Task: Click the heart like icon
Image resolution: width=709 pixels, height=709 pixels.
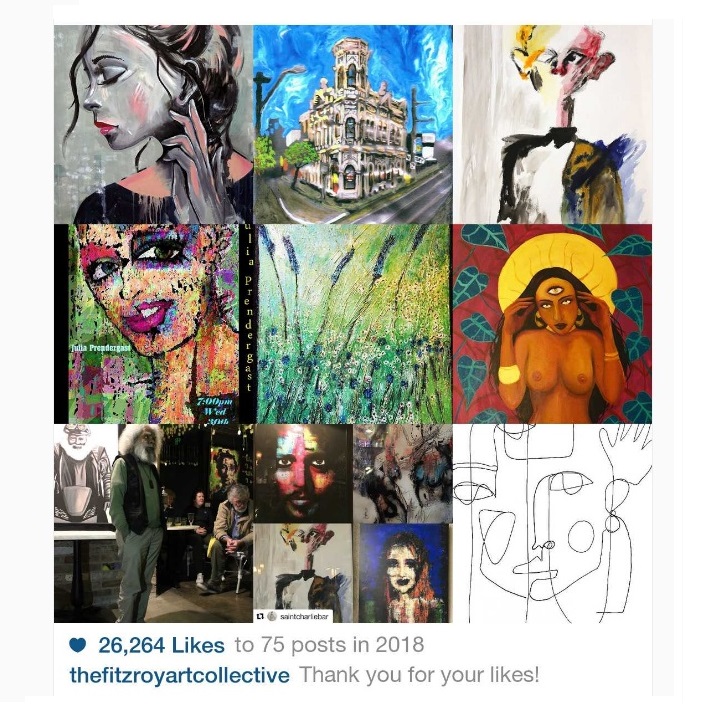Action: pos(78,645)
